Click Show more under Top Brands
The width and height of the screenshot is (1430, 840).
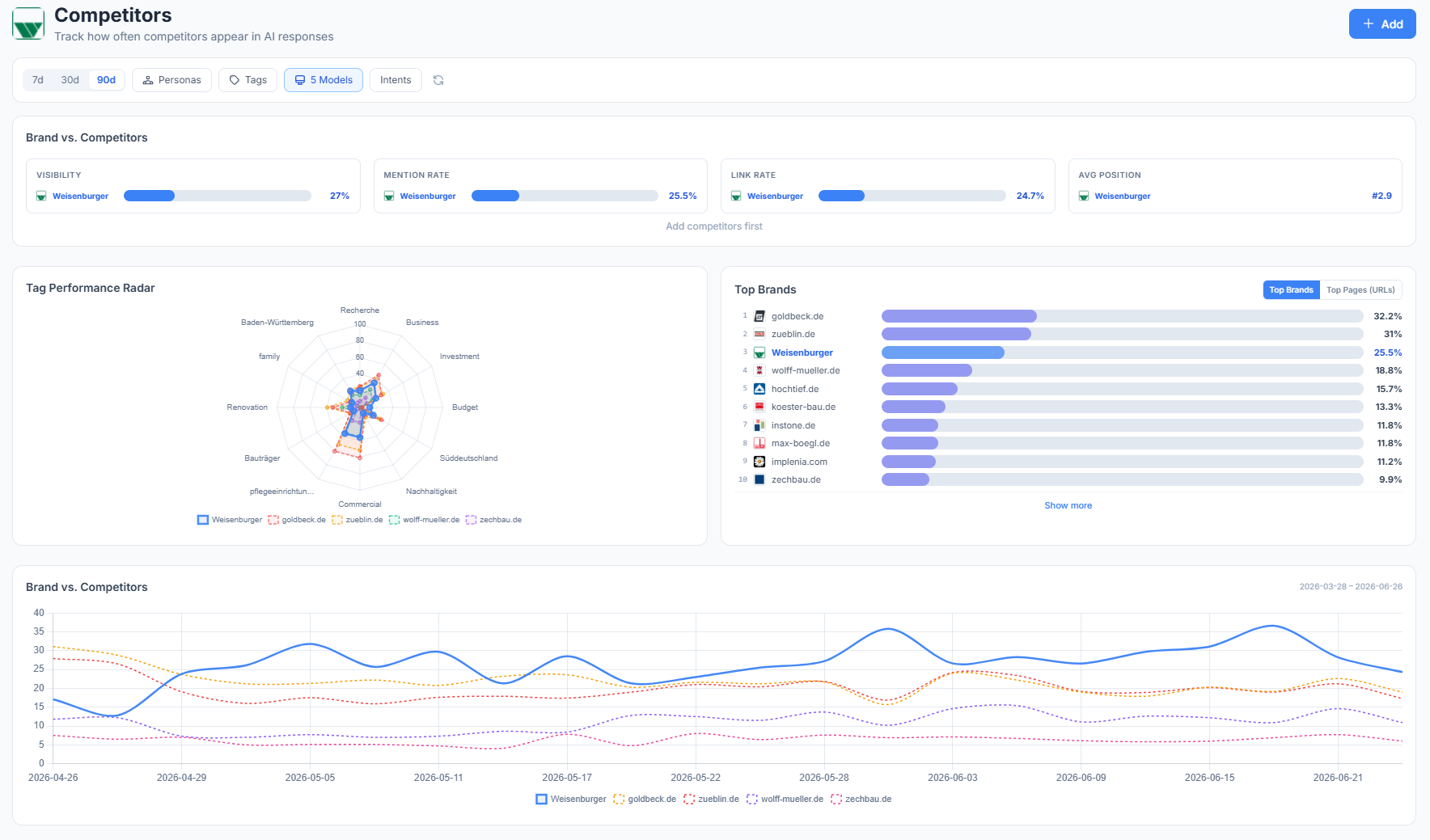point(1068,505)
